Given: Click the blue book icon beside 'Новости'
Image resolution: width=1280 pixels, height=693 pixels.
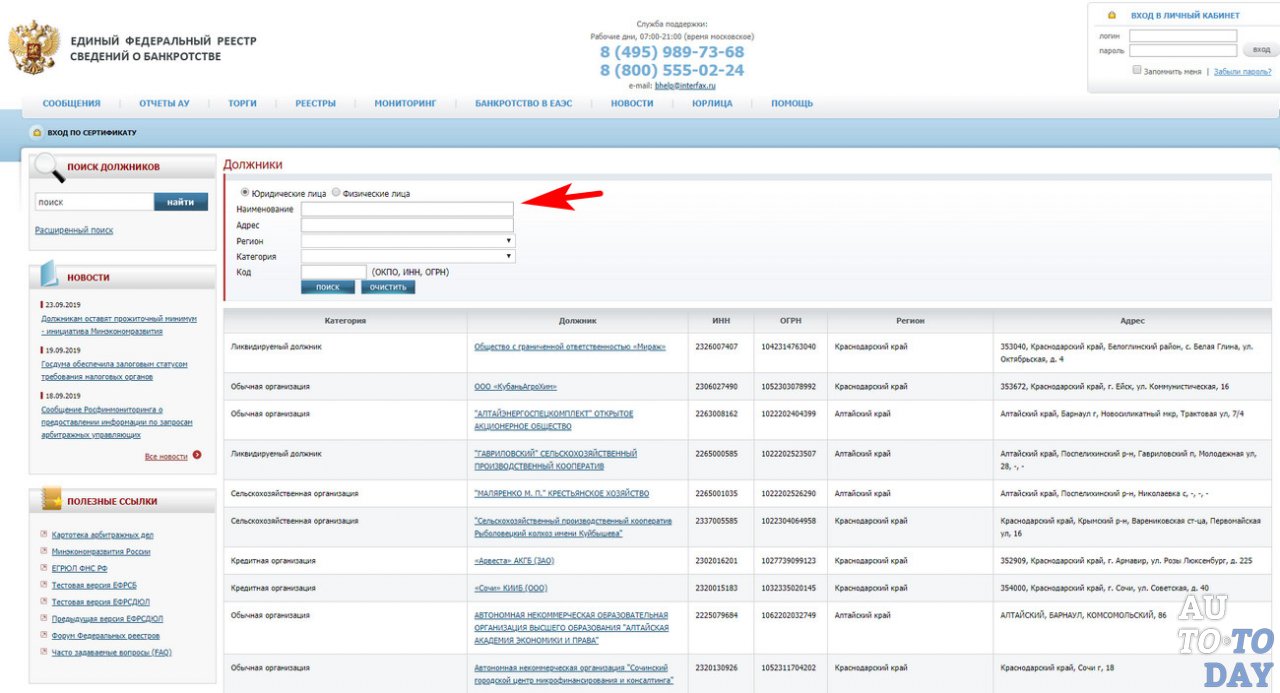Looking at the screenshot, I should 49,275.
